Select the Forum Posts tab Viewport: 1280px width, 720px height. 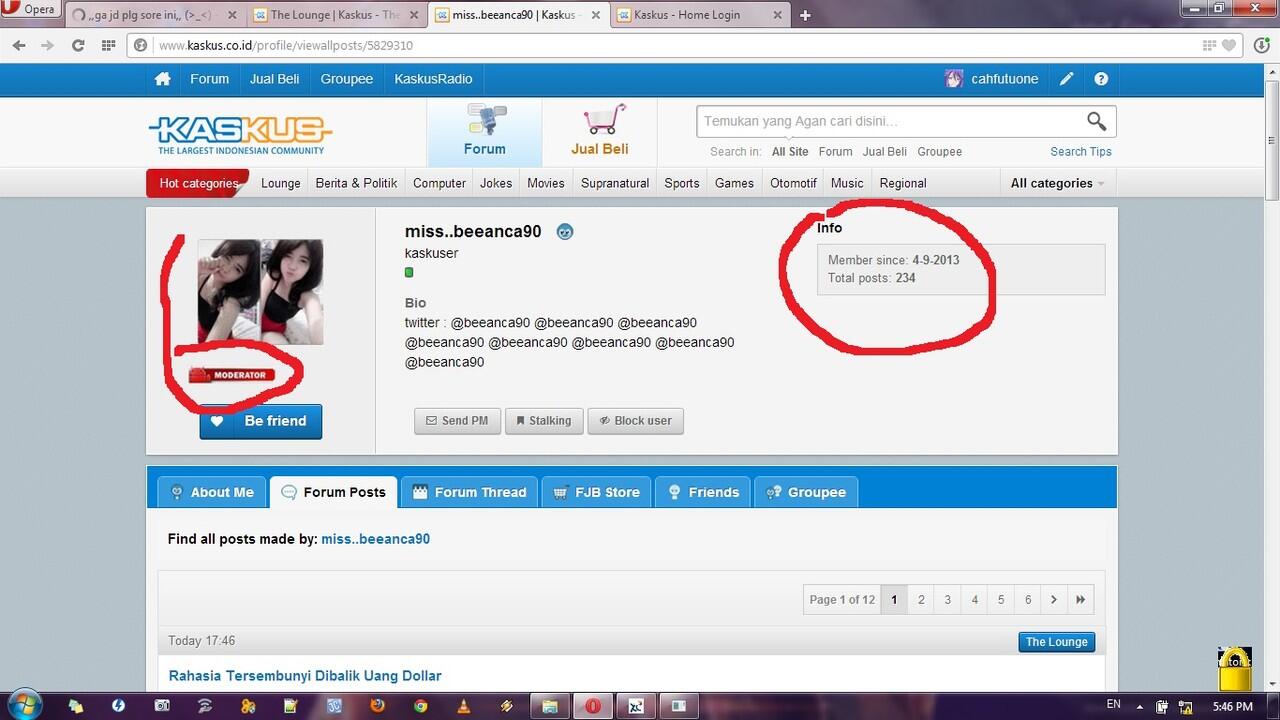pos(334,492)
